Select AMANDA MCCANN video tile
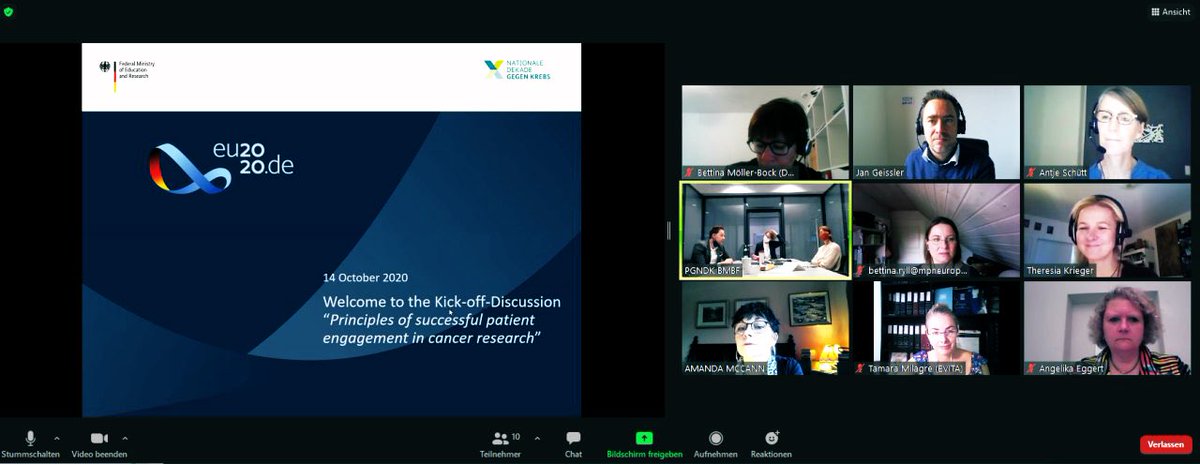Image resolution: width=1200 pixels, height=464 pixels. (766, 328)
